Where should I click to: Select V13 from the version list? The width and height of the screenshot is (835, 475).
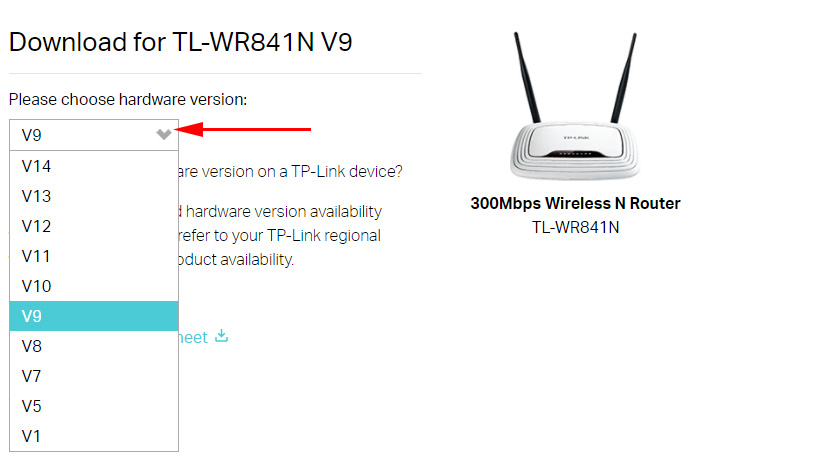click(94, 196)
